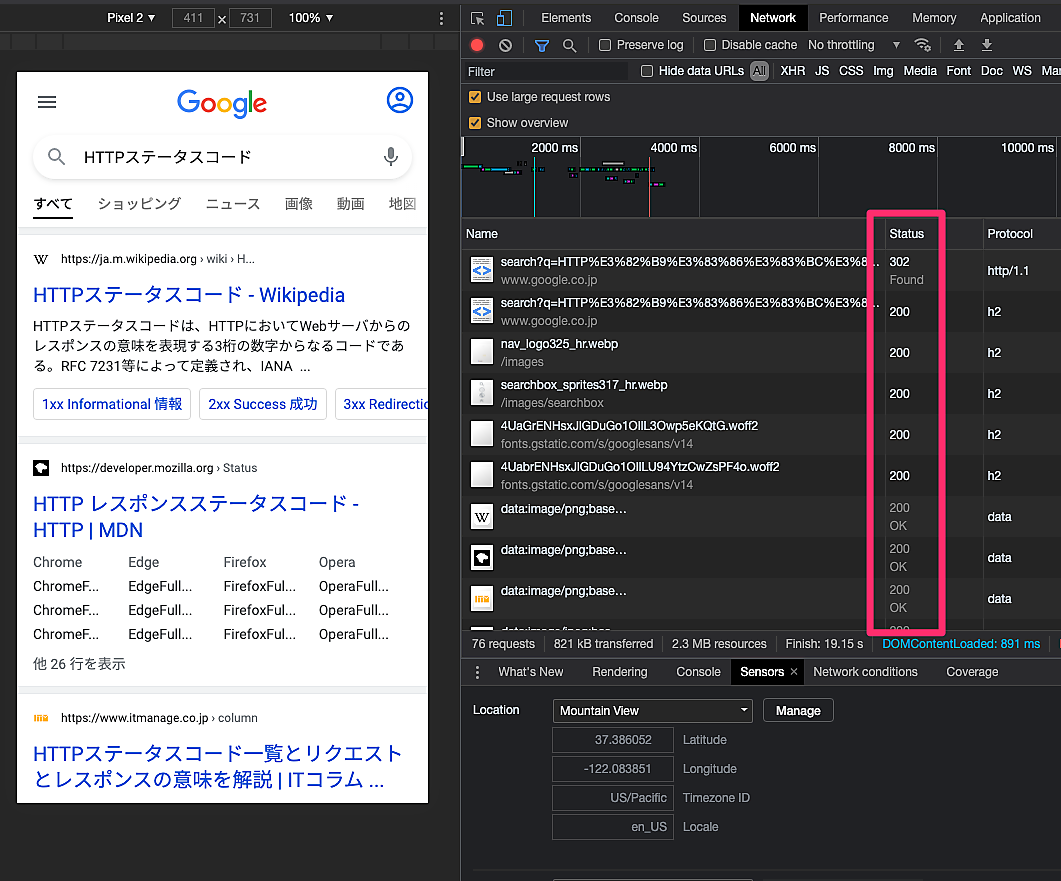
Task: Open the Pixel 2 device selector
Action: pos(130,18)
